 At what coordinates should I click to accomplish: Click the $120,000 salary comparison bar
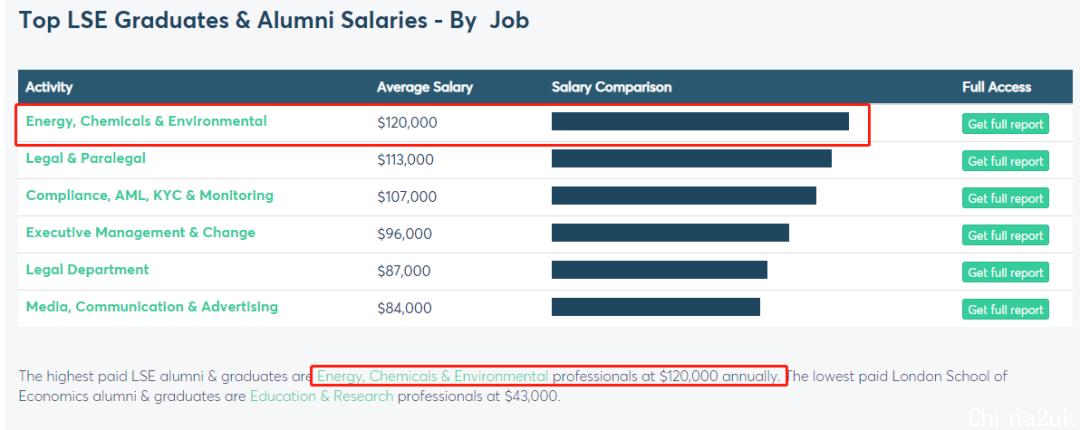700,121
